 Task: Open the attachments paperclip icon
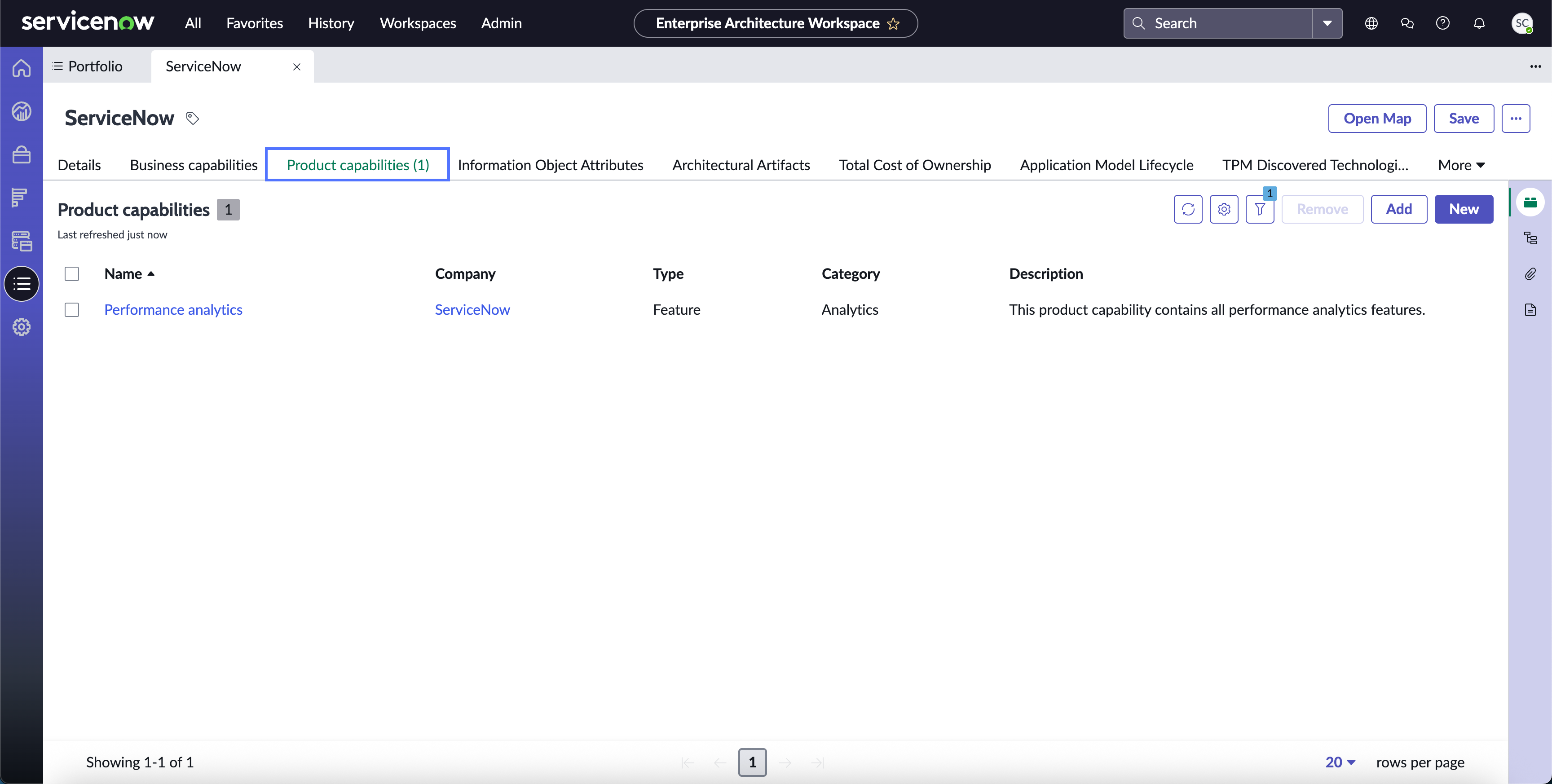click(x=1530, y=274)
